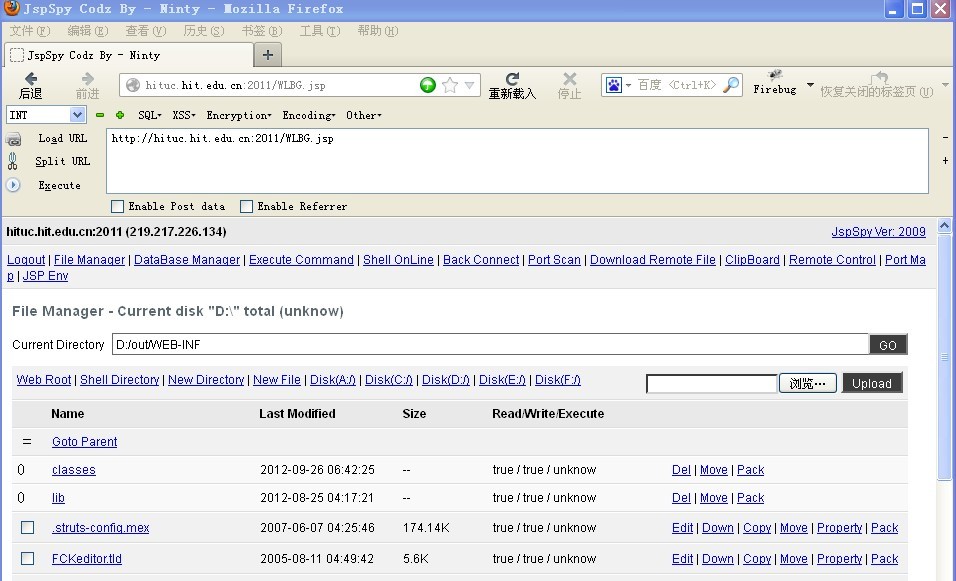Select the JspSpy Codz By - Ninty tab

(x=129, y=55)
